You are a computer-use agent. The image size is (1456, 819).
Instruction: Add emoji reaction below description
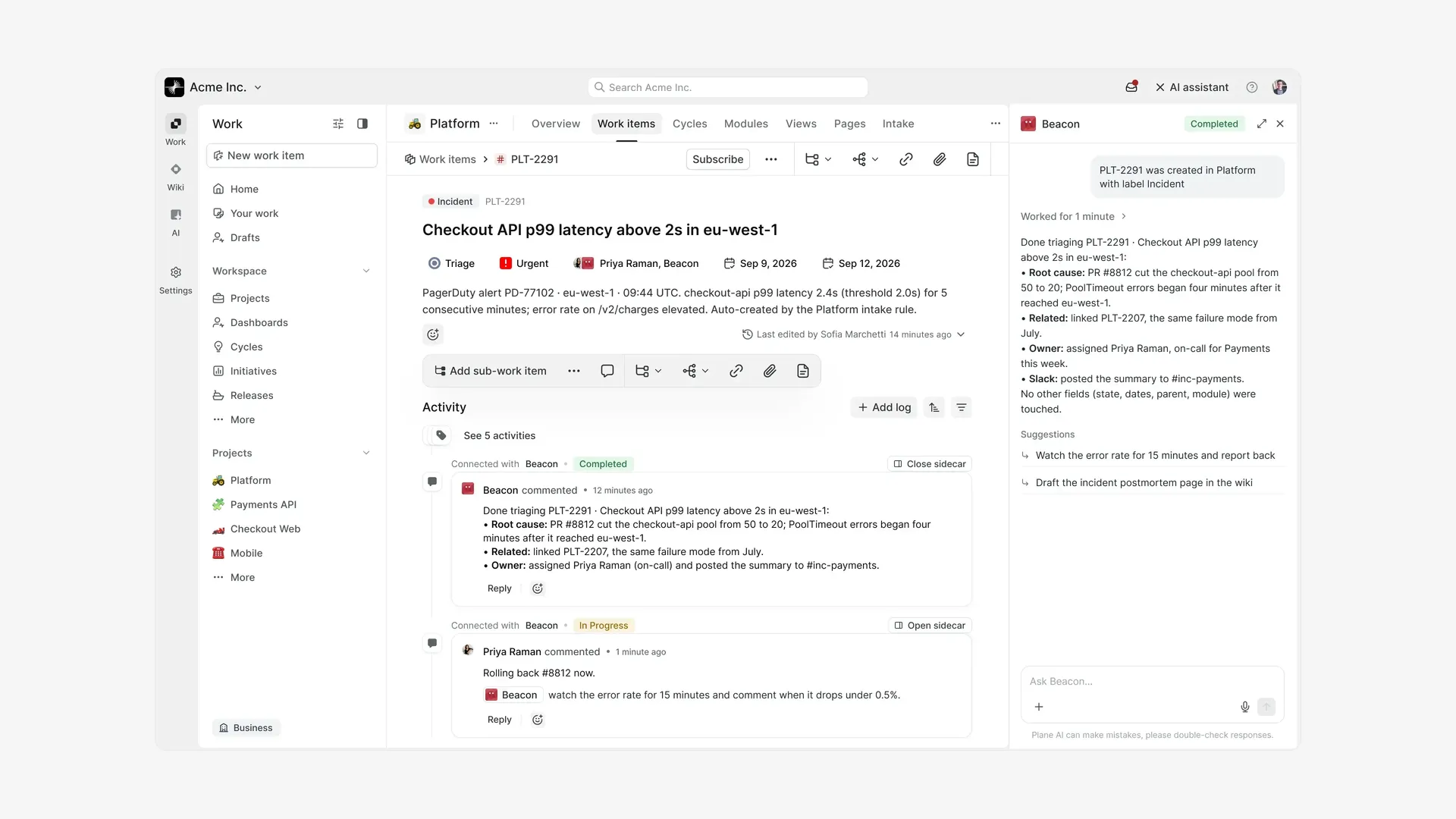tap(433, 334)
